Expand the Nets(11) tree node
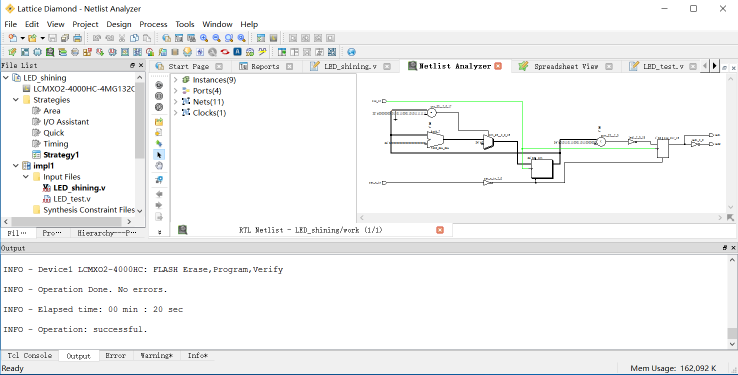The height and width of the screenshot is (375, 738). [176, 102]
